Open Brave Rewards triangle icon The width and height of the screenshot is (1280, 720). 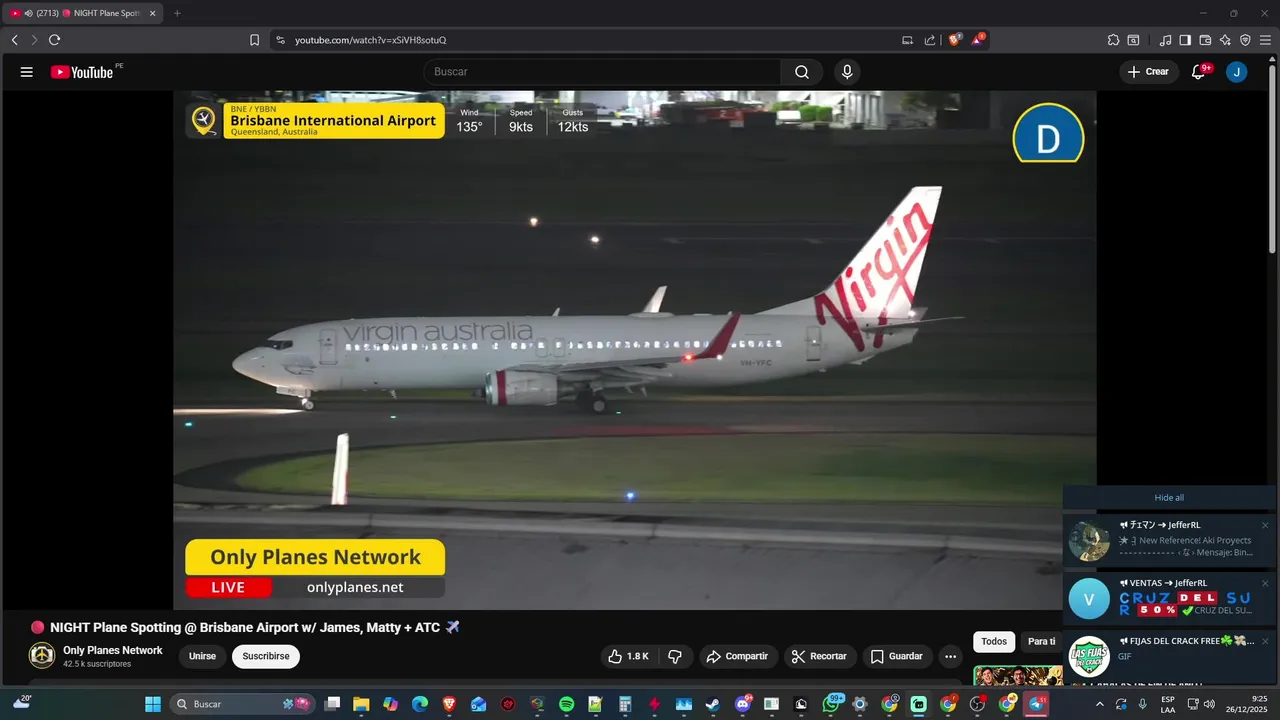click(x=979, y=40)
